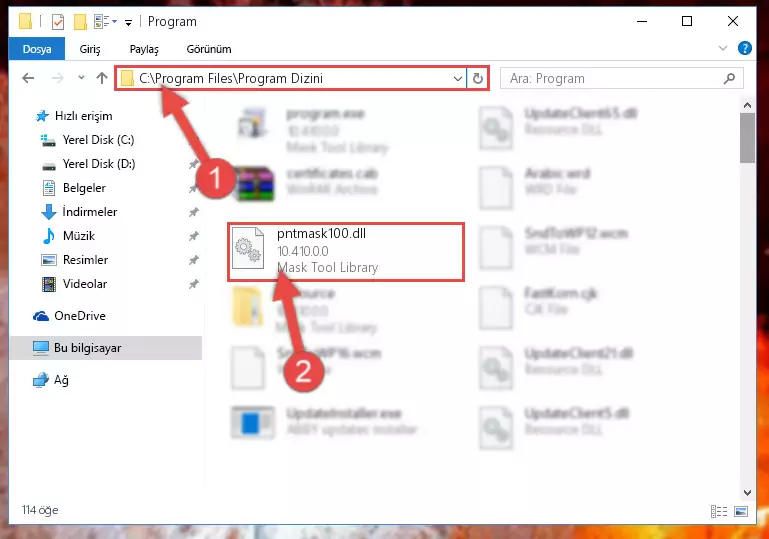Open Resimler folder in sidebar
The image size is (769, 539).
tap(75, 260)
